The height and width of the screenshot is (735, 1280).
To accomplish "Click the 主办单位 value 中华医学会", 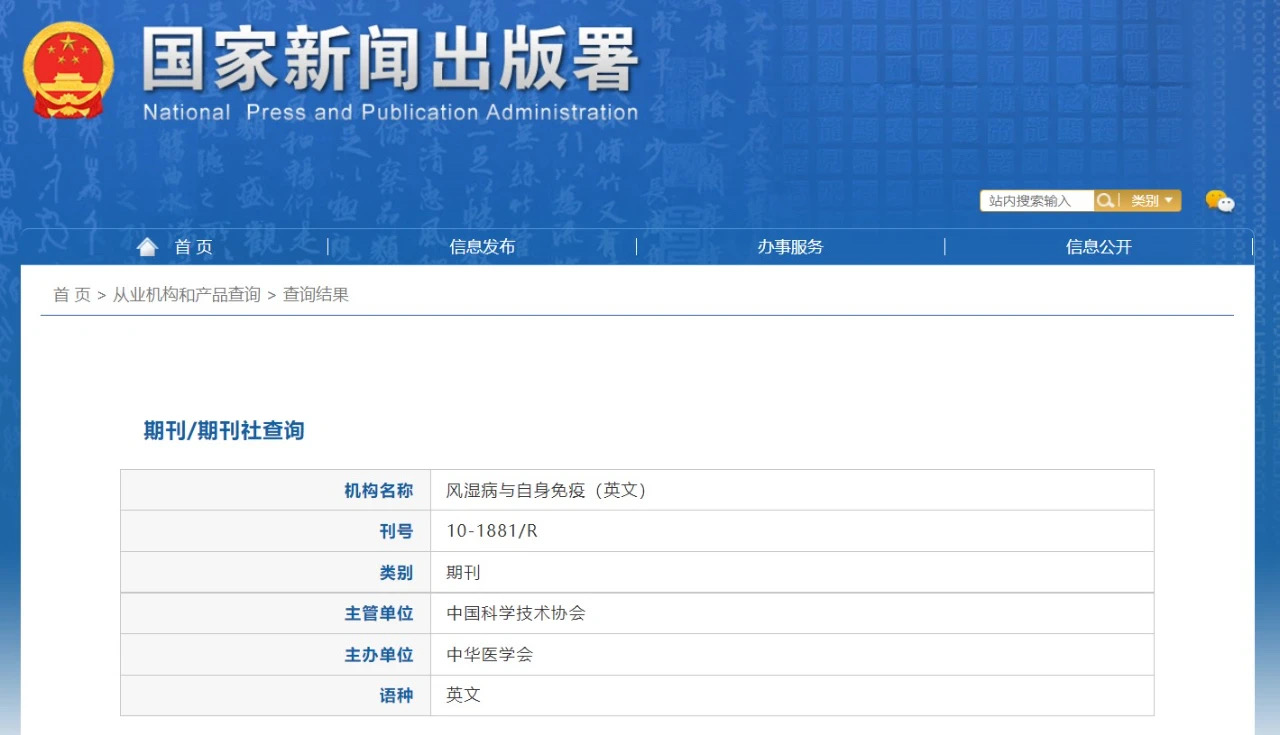I will pos(490,654).
